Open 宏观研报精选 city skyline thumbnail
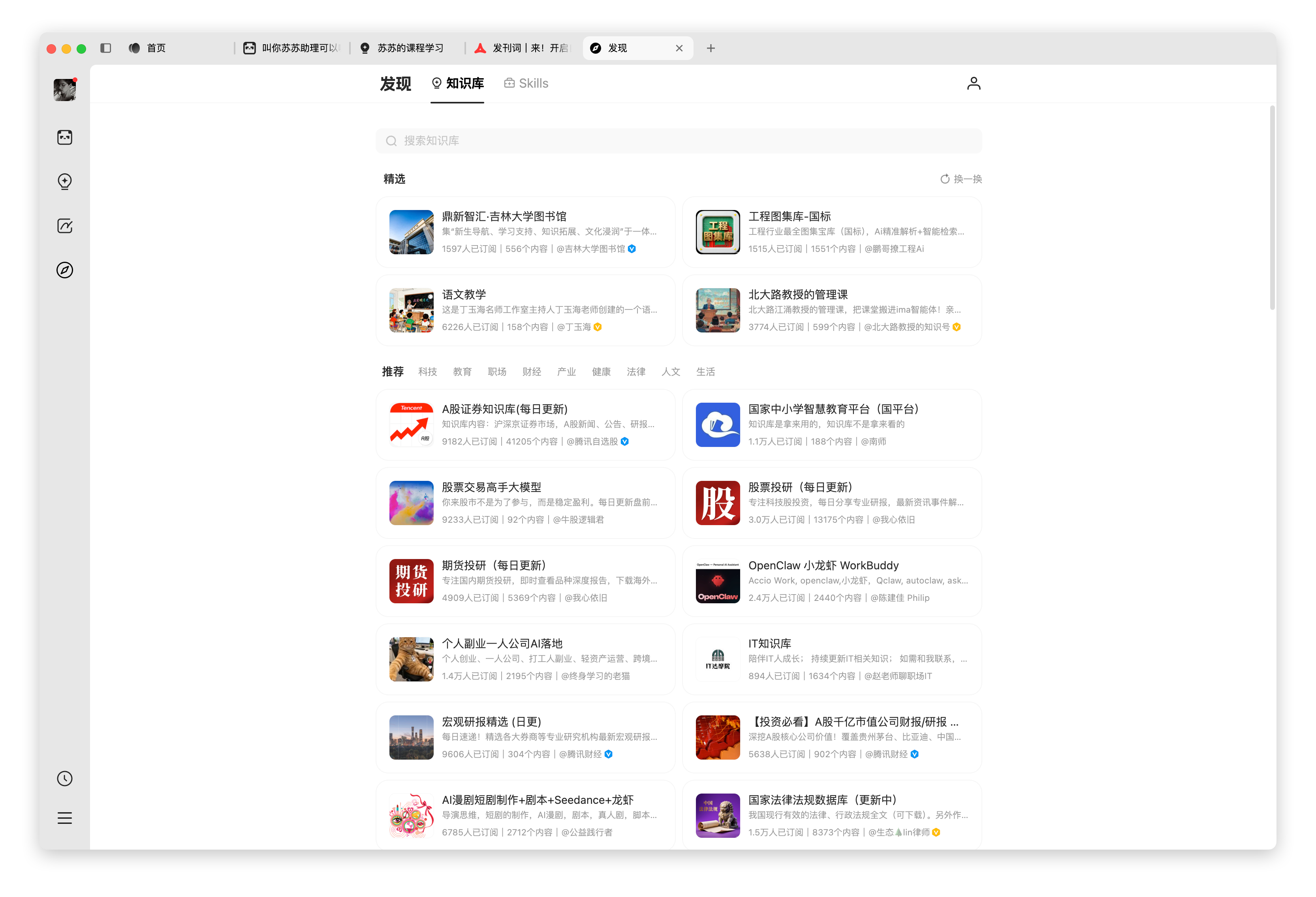 click(411, 737)
